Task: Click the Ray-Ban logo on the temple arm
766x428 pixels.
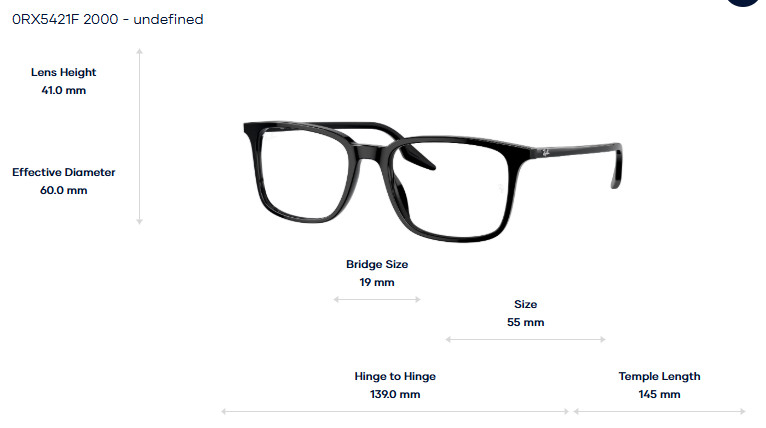Action: [x=546, y=153]
